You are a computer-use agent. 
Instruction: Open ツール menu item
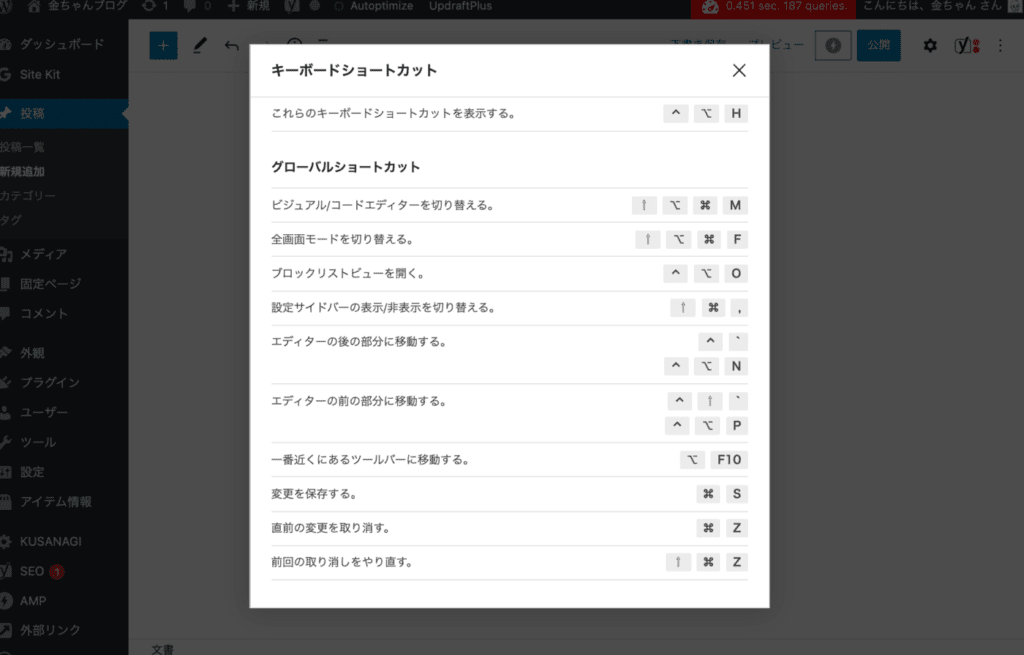[37, 442]
